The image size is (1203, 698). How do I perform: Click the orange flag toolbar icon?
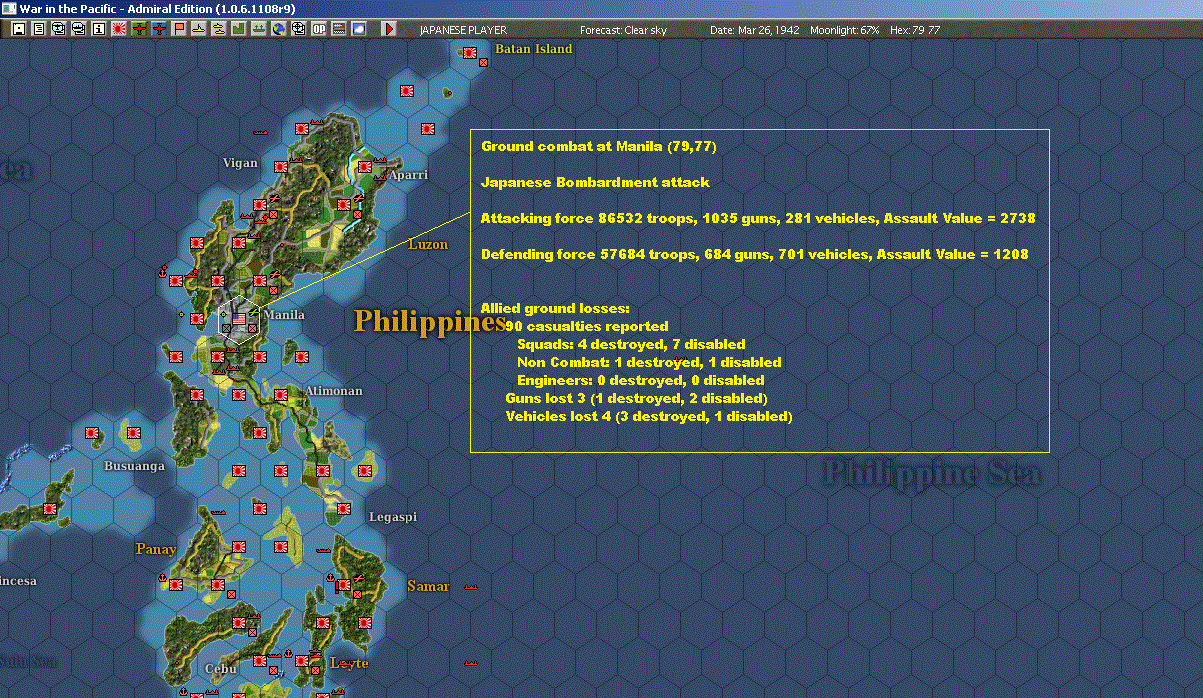tap(179, 29)
